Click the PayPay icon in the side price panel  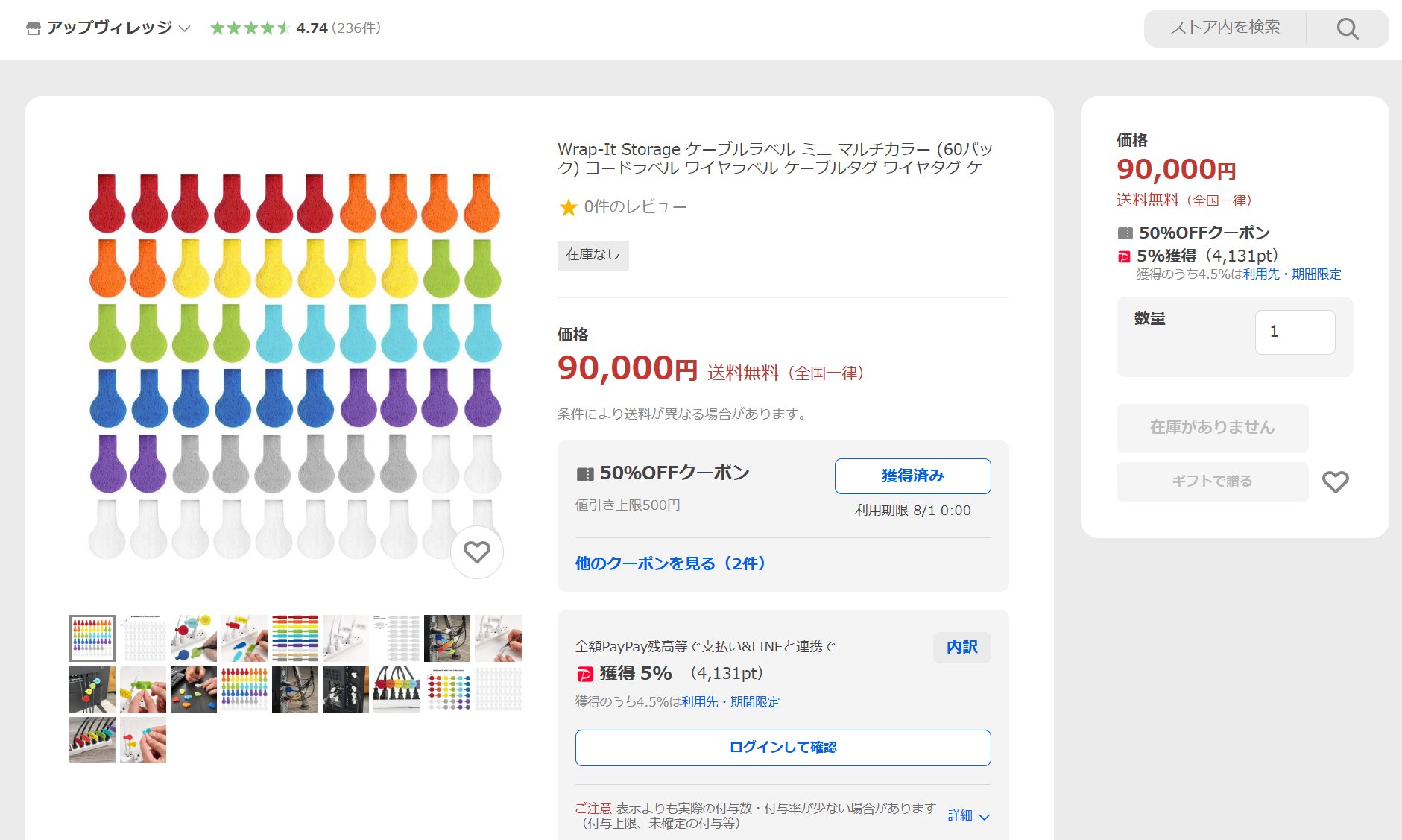click(x=1124, y=257)
